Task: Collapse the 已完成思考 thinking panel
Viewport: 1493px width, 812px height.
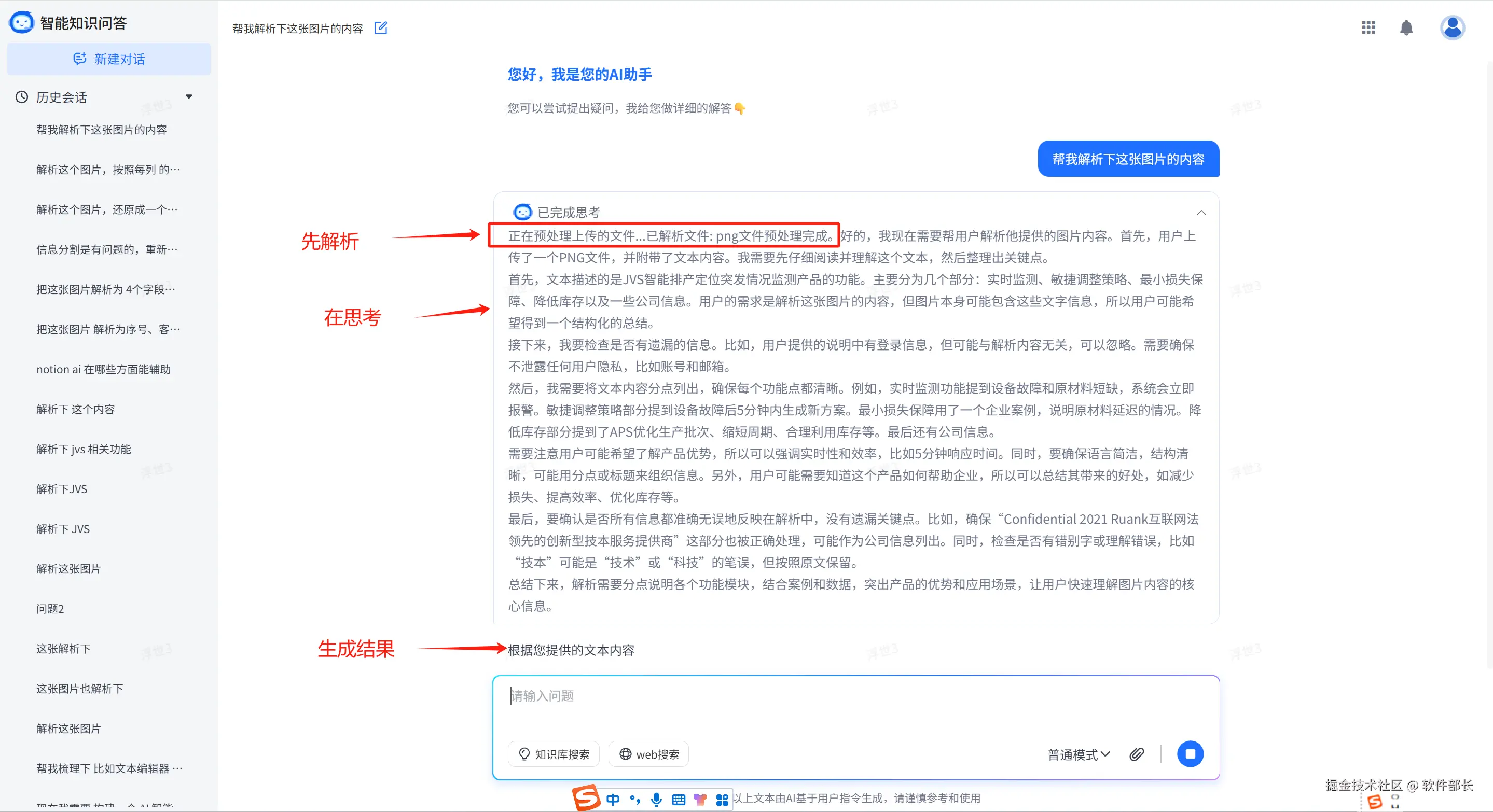Action: pos(1201,213)
